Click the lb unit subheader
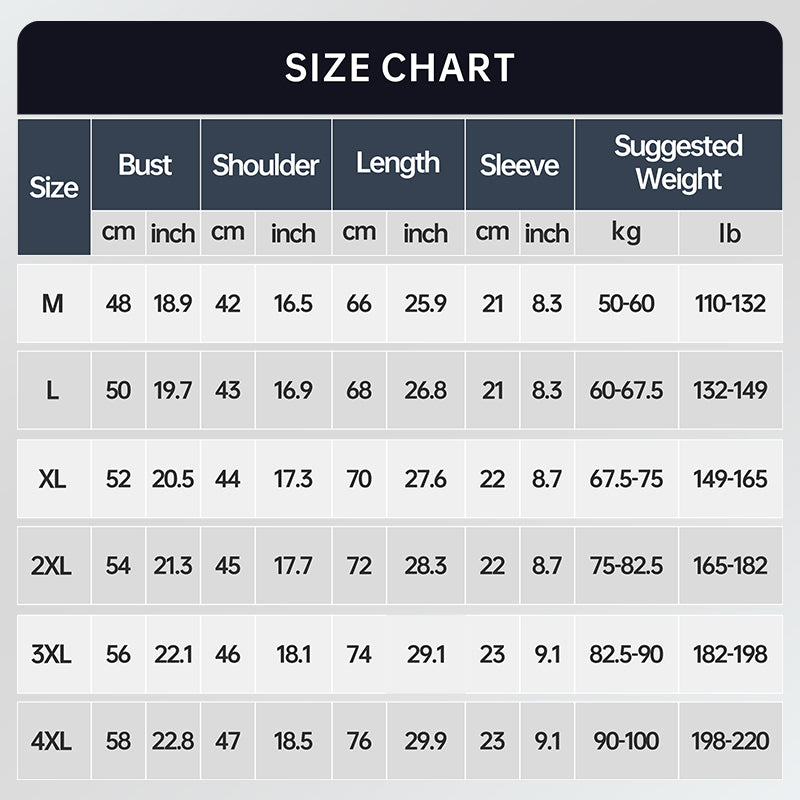Screen dimensions: 800x800 click(730, 233)
